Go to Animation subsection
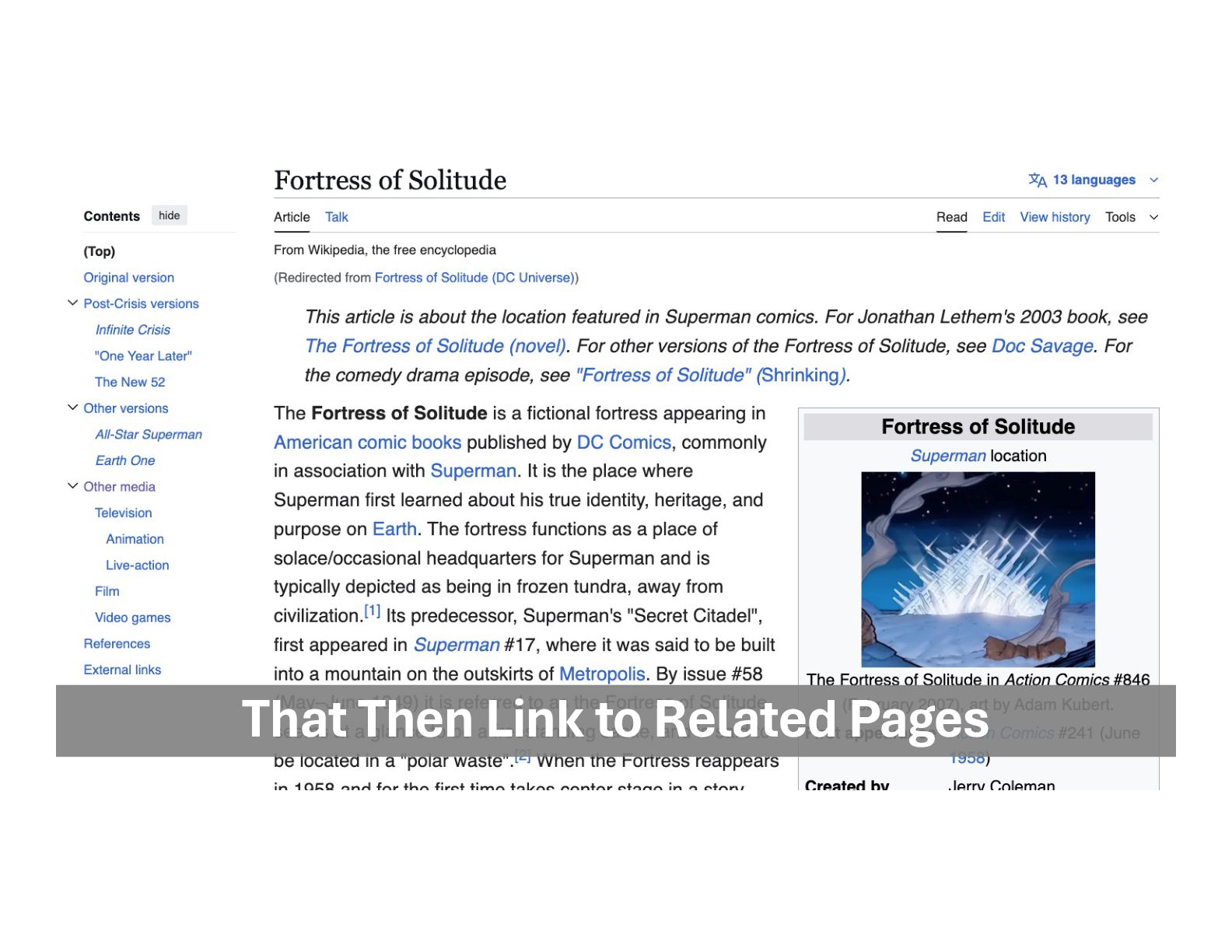This screenshot has width=1232, height=952. point(135,539)
